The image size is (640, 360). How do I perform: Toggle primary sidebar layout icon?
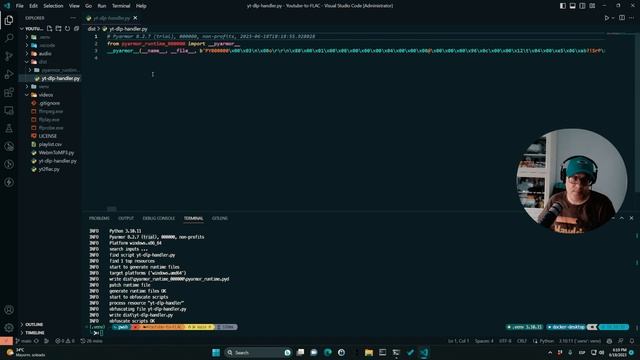coord(563,6)
